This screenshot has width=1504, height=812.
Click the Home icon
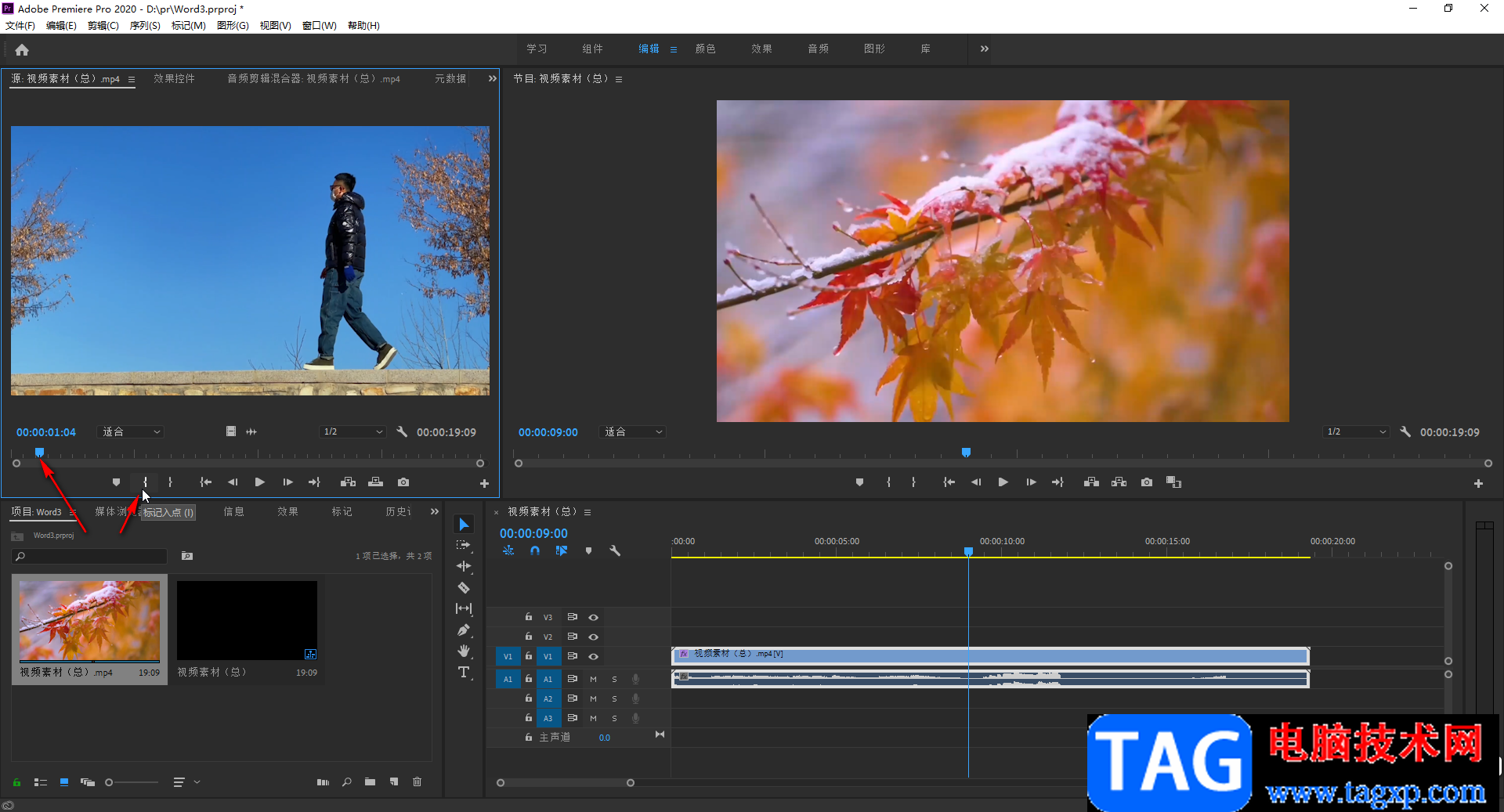[22, 50]
